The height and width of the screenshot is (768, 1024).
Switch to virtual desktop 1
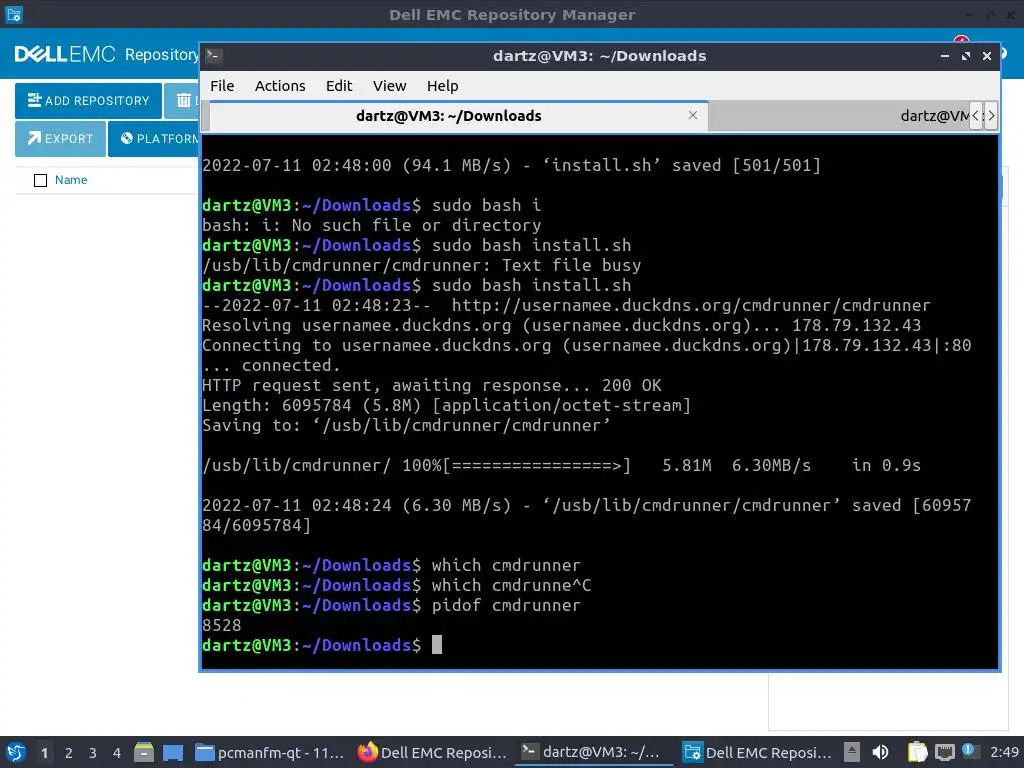point(44,753)
